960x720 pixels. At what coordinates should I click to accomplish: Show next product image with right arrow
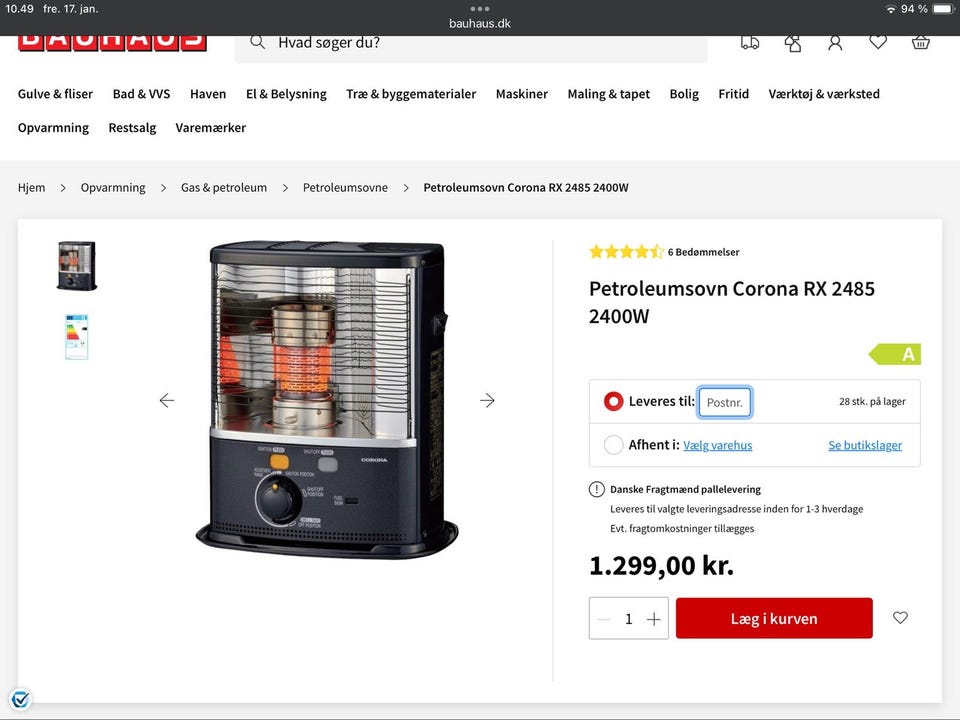[487, 400]
